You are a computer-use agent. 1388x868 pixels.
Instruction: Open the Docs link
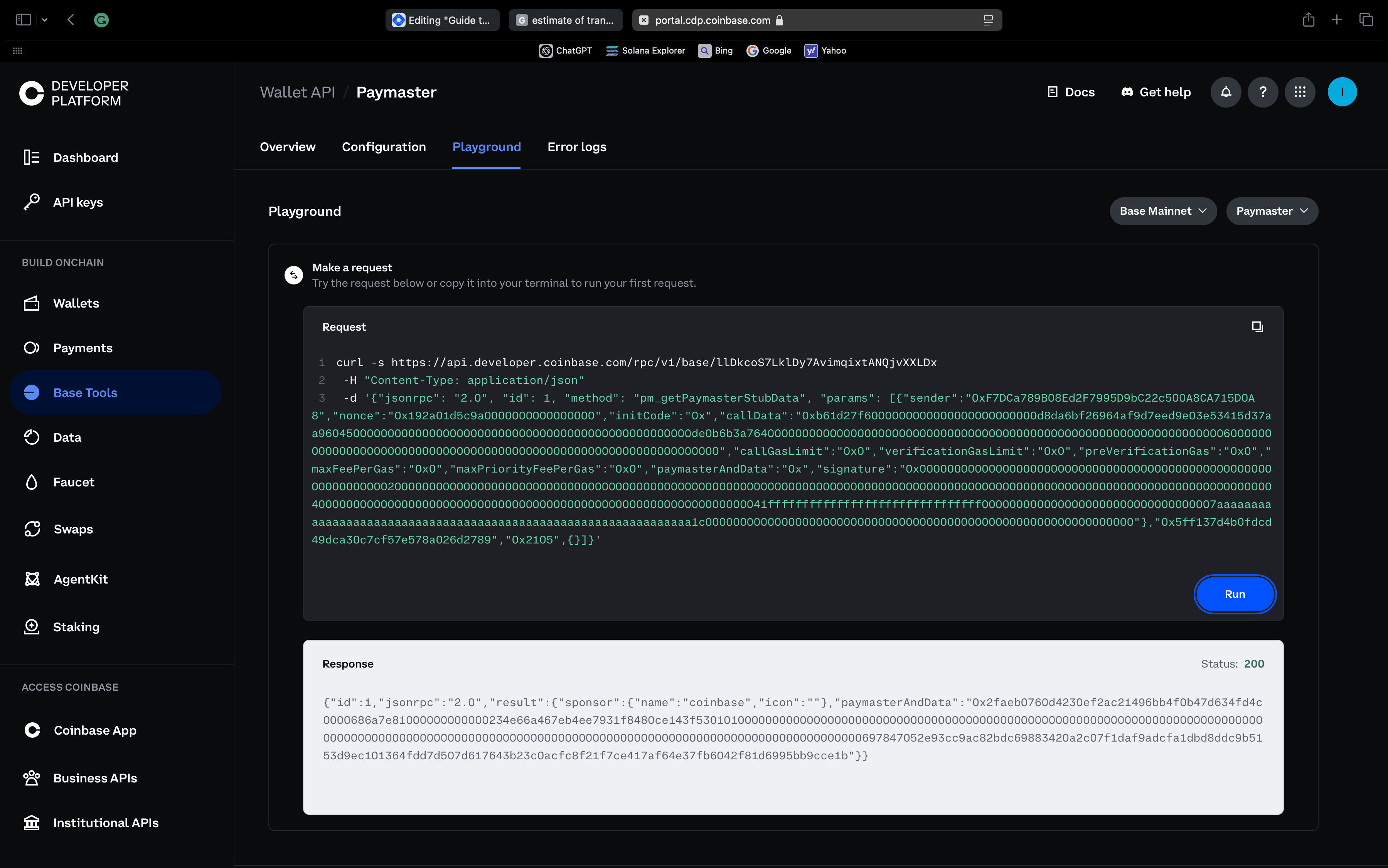tap(1071, 92)
